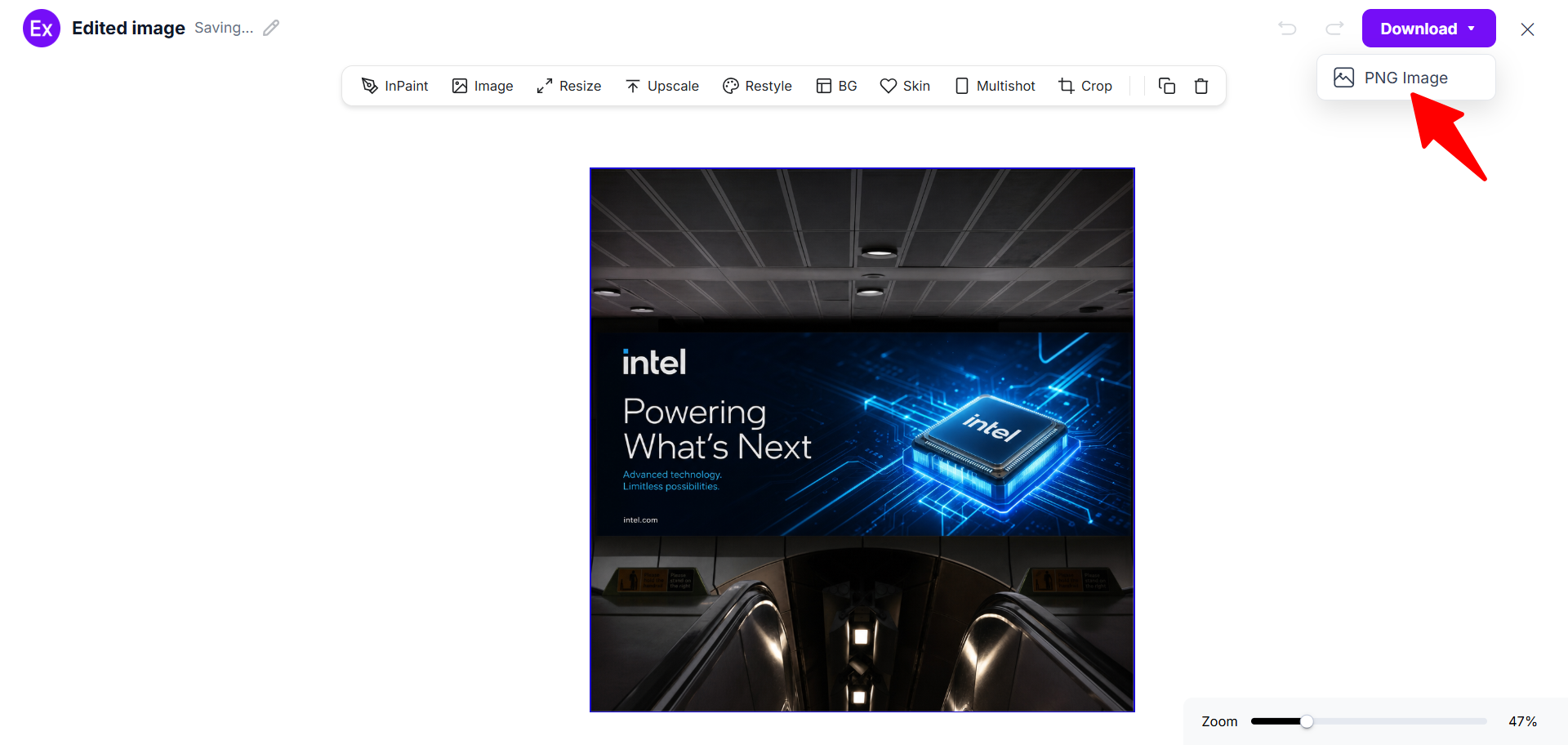Click the Edited image title
The image size is (1568, 745).
click(128, 28)
